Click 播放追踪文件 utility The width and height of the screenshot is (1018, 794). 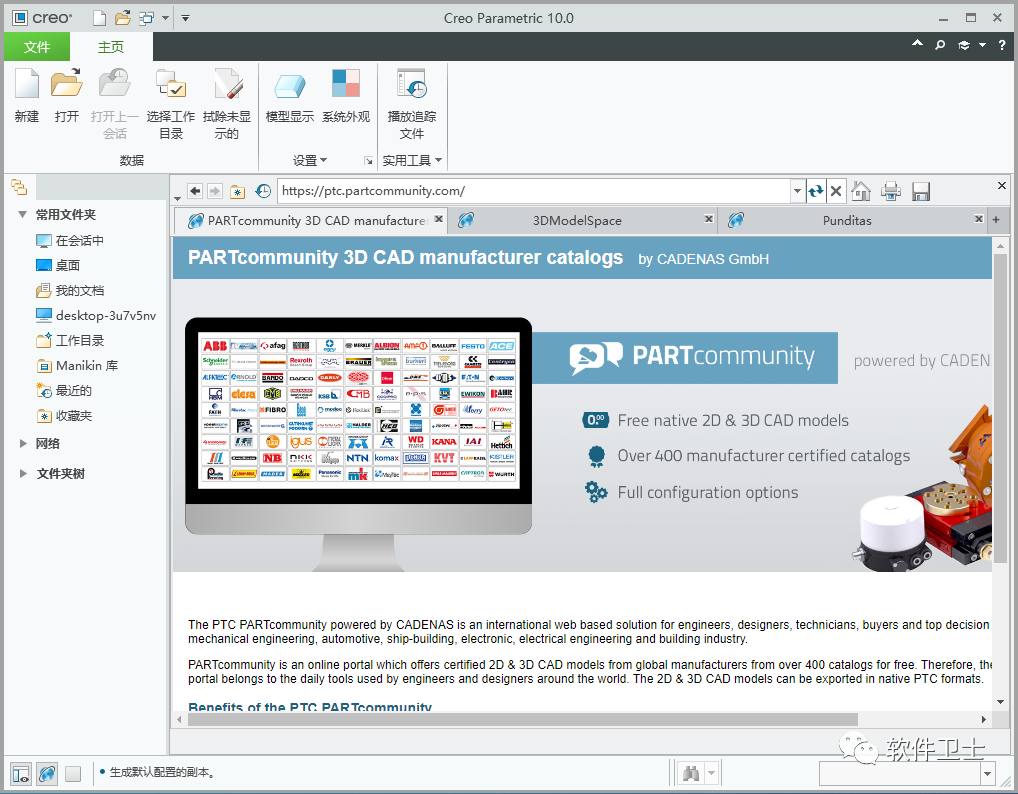coord(412,104)
